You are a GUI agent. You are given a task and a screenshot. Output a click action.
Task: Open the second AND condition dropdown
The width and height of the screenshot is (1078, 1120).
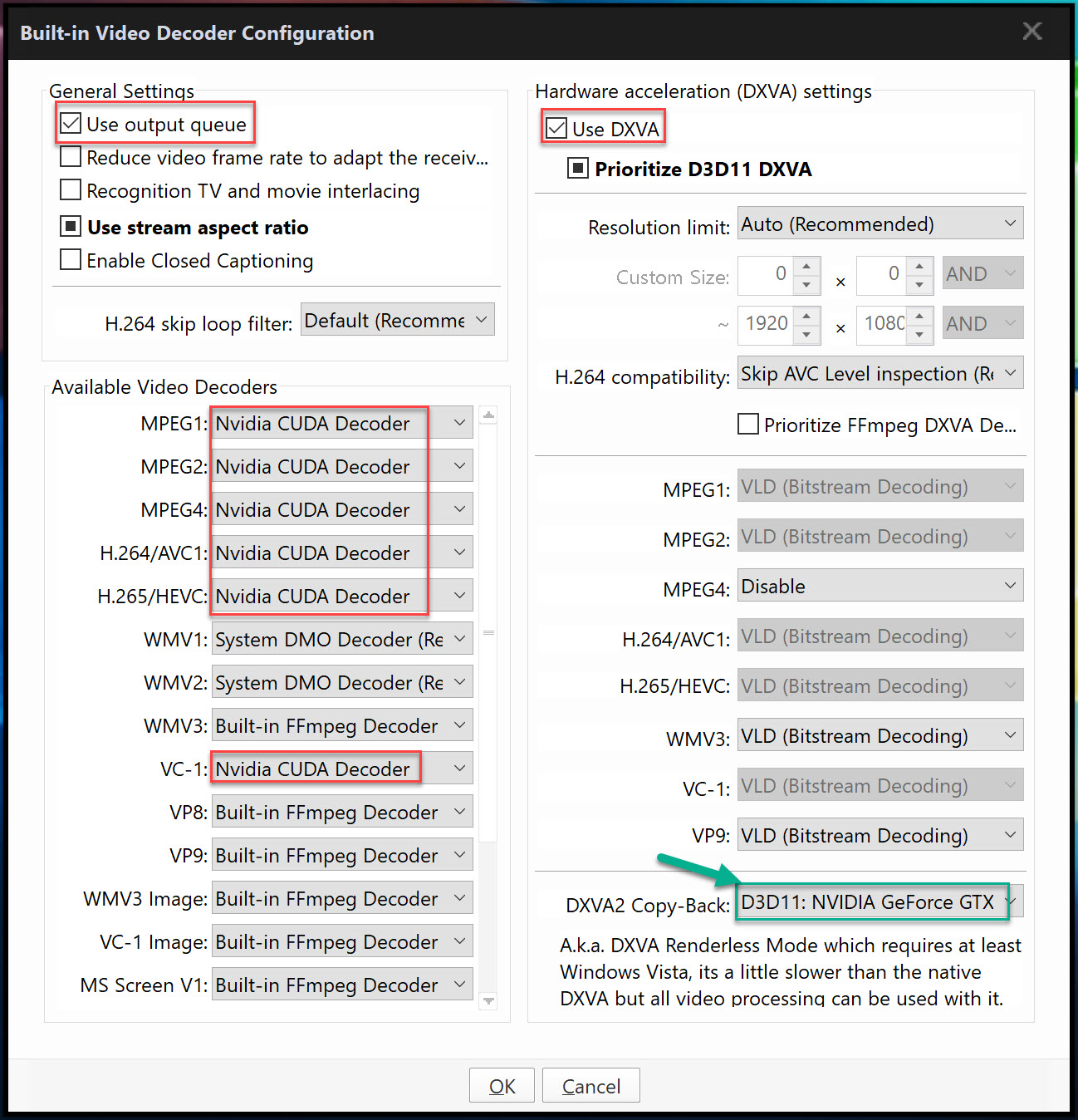[983, 323]
